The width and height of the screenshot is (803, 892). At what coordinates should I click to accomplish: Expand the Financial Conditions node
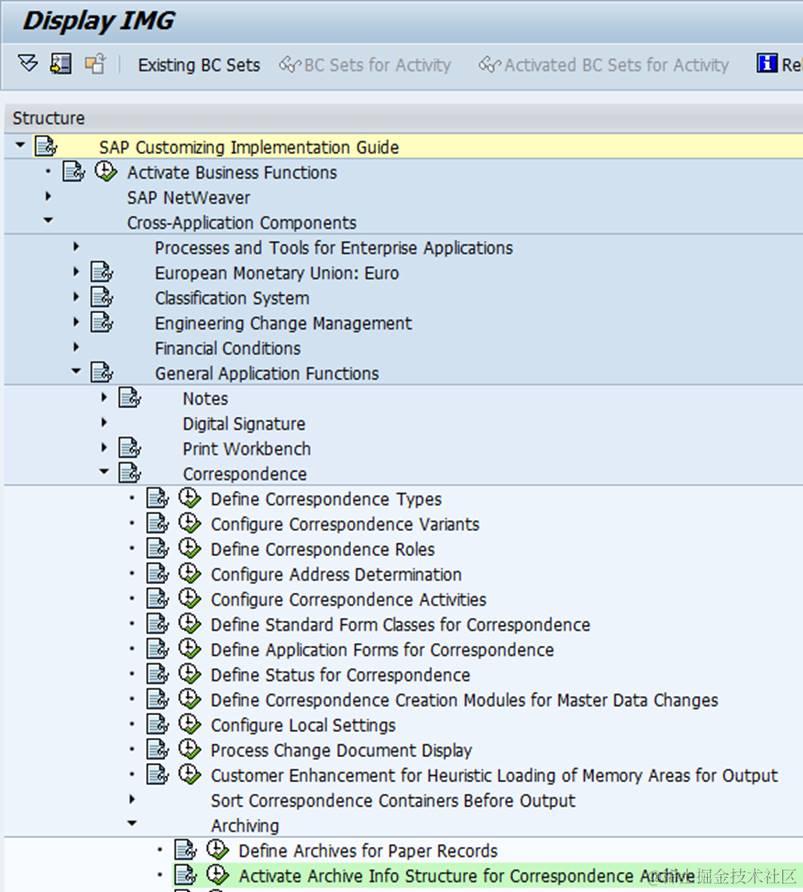[x=76, y=346]
